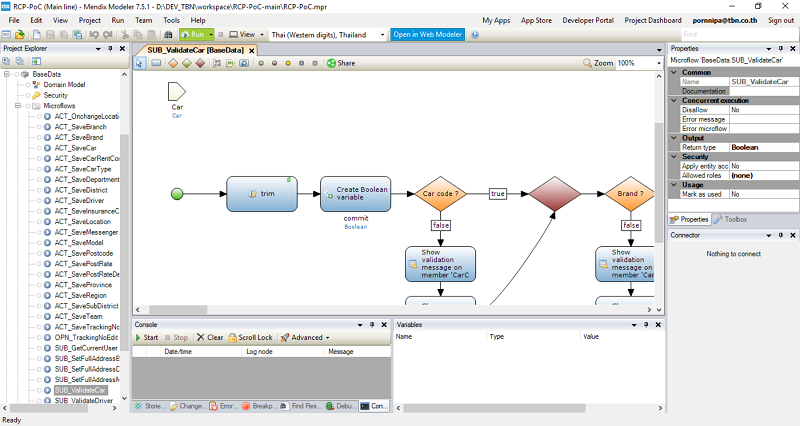Collapse the BaseData module node
The height and width of the screenshot is (426, 800).
tap(7, 74)
